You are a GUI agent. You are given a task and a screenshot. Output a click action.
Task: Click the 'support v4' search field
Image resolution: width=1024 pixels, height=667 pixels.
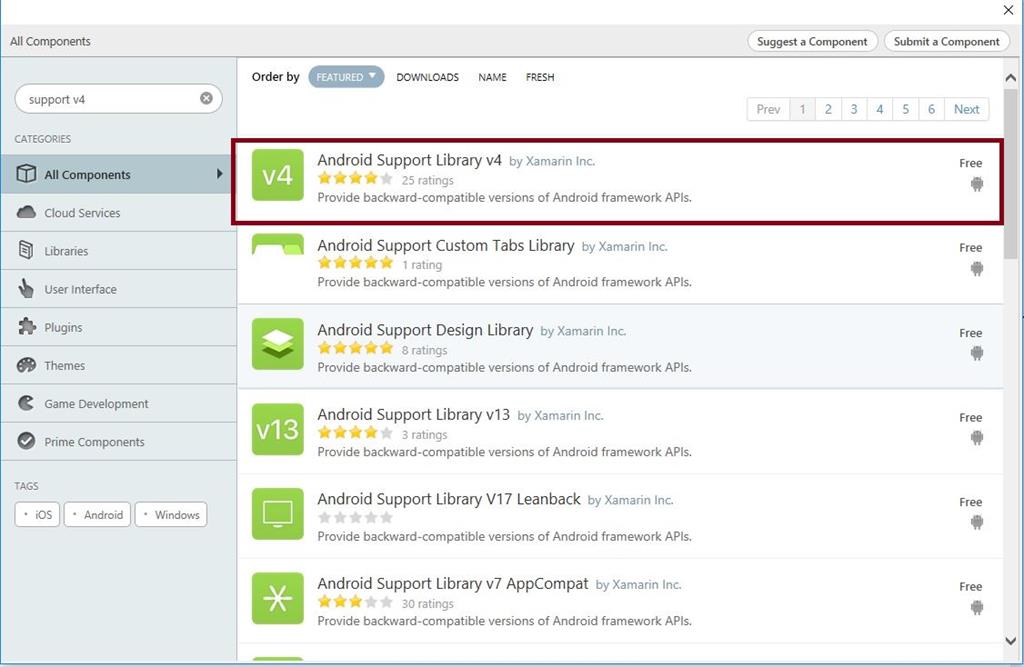[x=118, y=99]
